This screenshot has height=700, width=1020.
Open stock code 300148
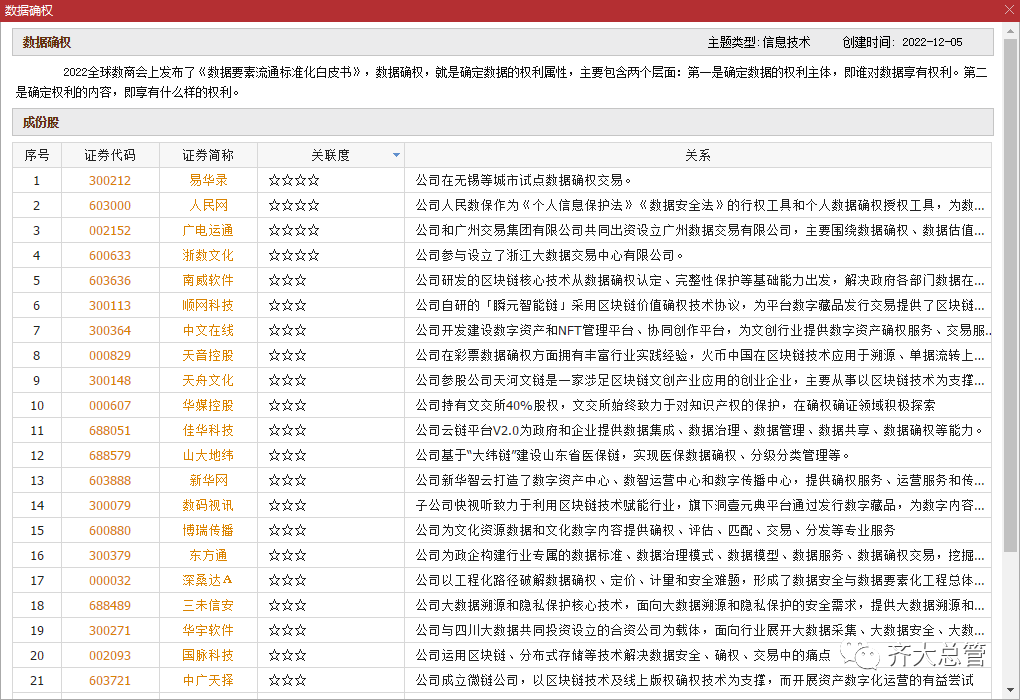tap(110, 381)
